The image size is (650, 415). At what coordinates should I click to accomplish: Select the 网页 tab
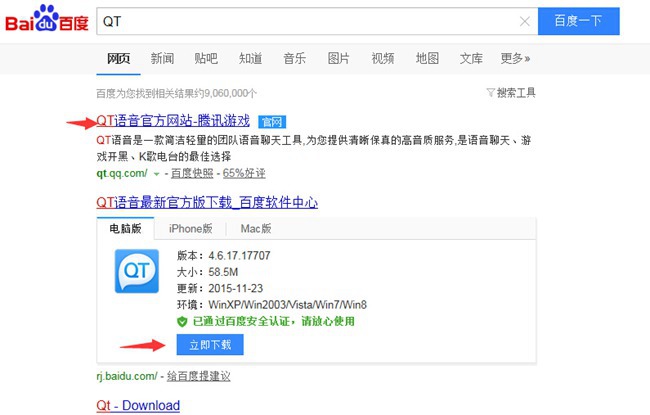coord(119,58)
